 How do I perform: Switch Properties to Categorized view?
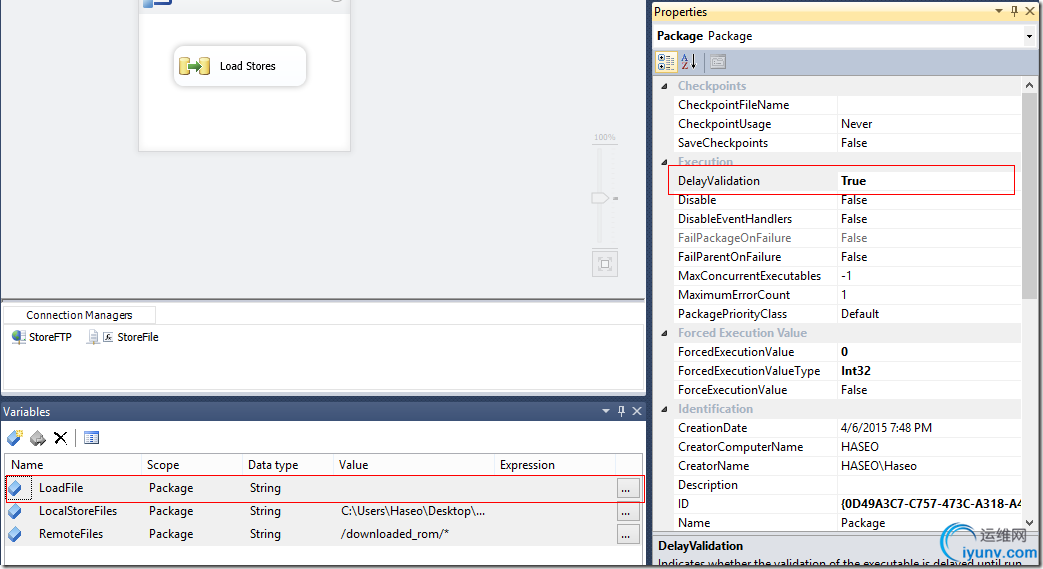[x=666, y=62]
